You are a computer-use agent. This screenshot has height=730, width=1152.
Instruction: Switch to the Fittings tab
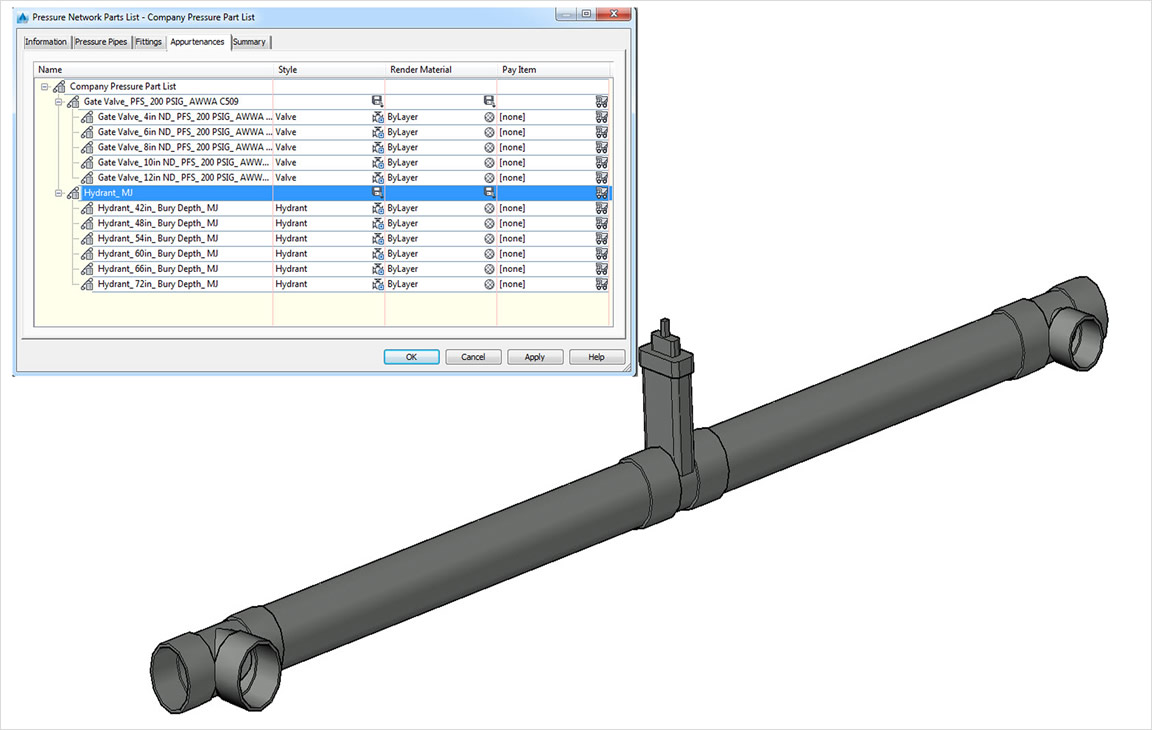148,42
